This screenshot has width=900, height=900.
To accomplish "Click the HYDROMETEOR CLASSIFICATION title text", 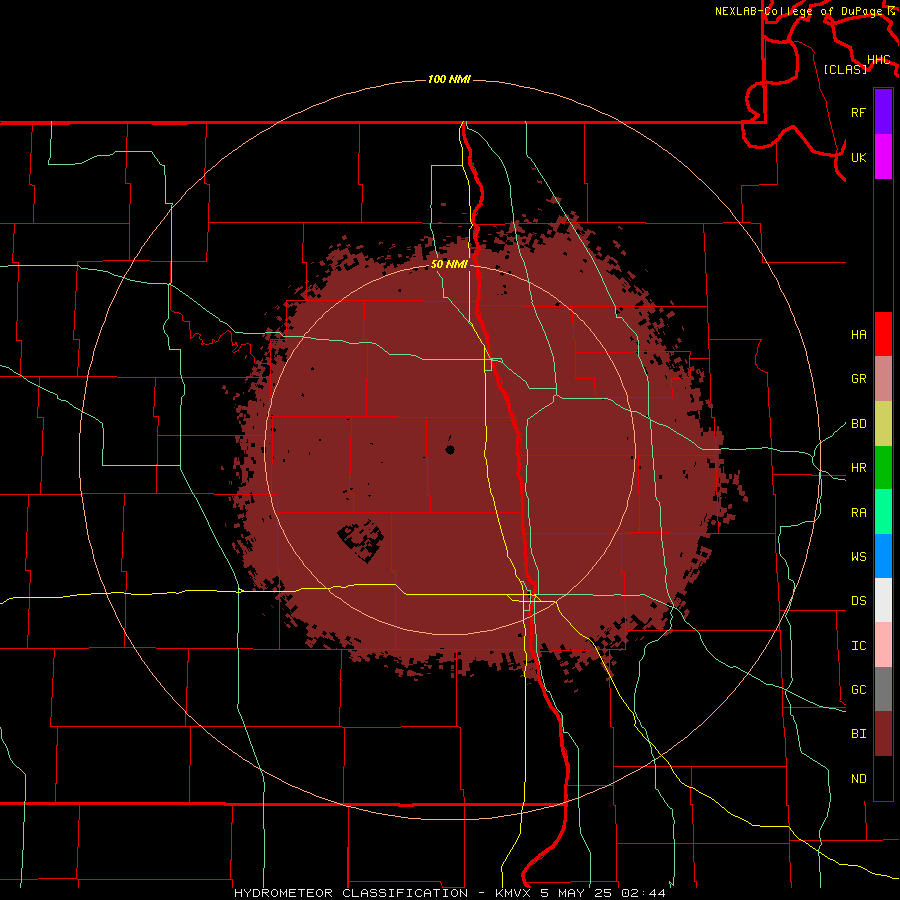I will tap(351, 893).
